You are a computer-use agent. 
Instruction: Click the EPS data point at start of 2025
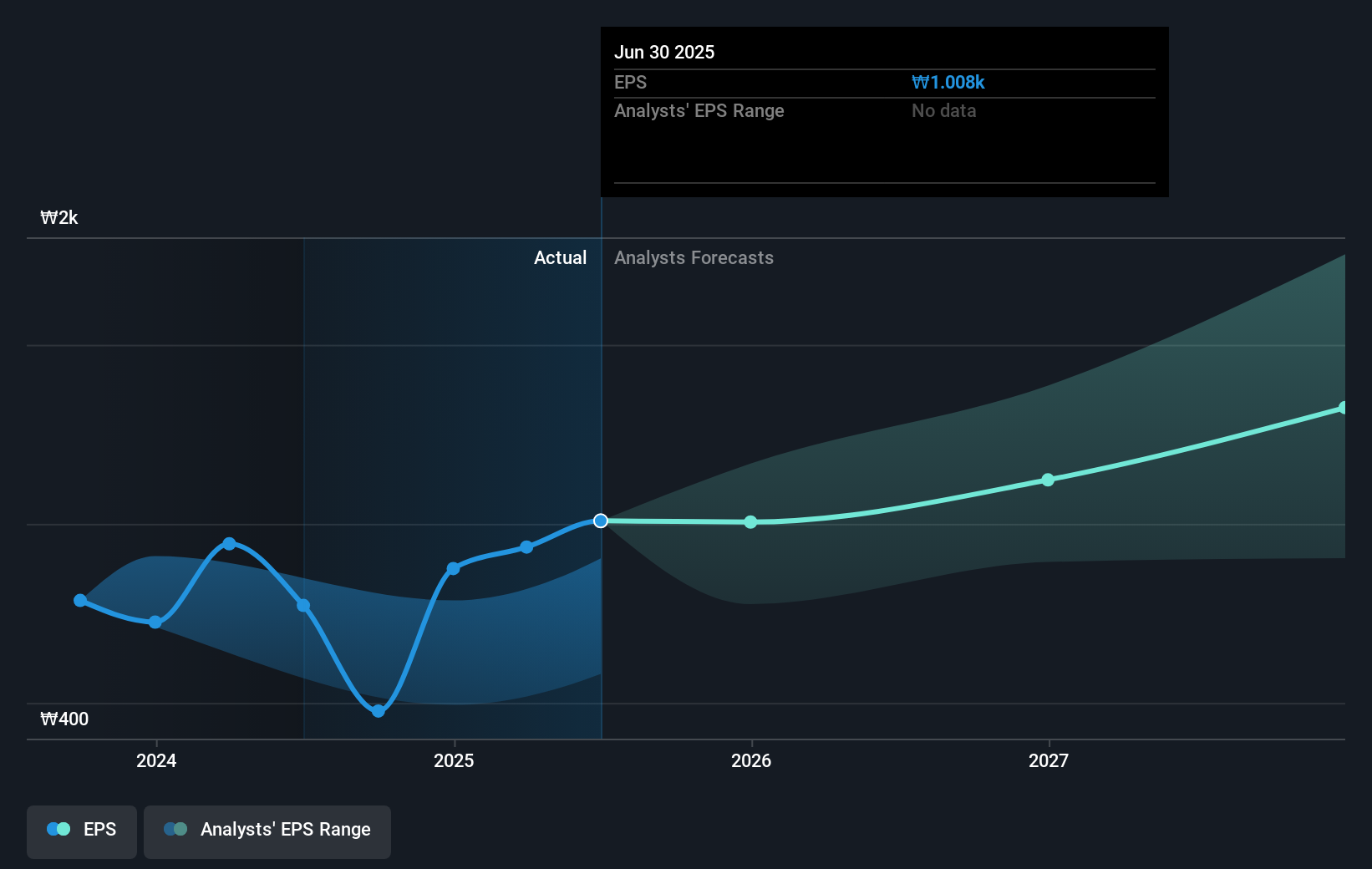click(x=453, y=568)
